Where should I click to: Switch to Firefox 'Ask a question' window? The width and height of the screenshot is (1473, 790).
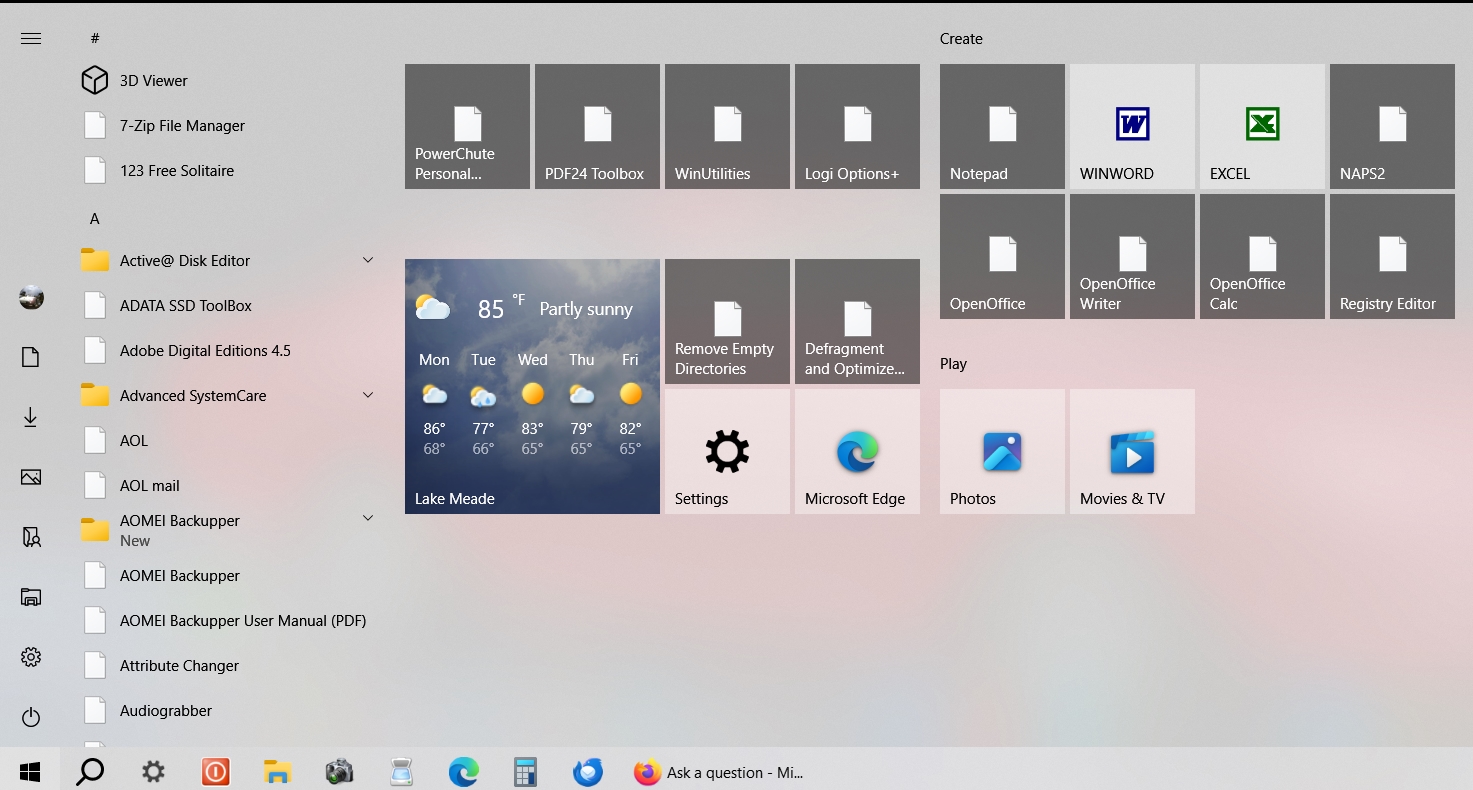click(x=719, y=772)
